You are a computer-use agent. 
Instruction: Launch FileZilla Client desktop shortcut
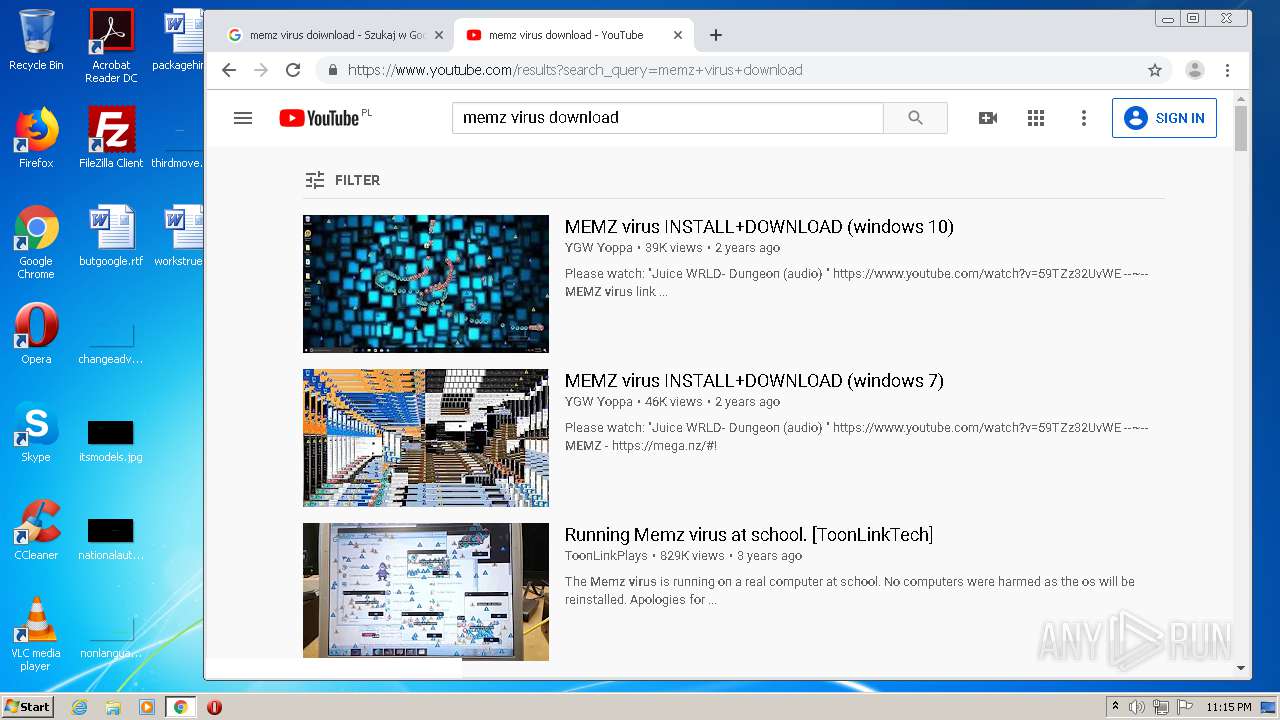point(111,138)
